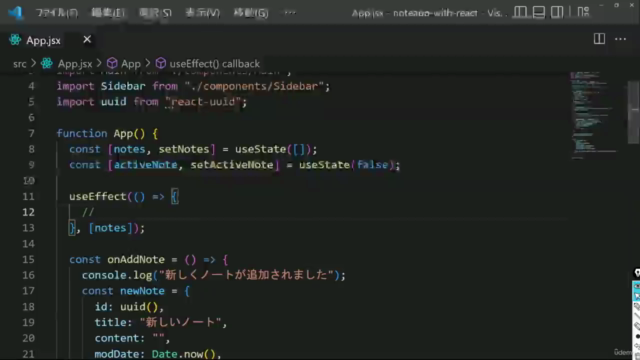Image resolution: width=640 pixels, height=360 pixels.
Task: Click the App symbol breadcrumb
Action: pyautogui.click(x=131, y=64)
